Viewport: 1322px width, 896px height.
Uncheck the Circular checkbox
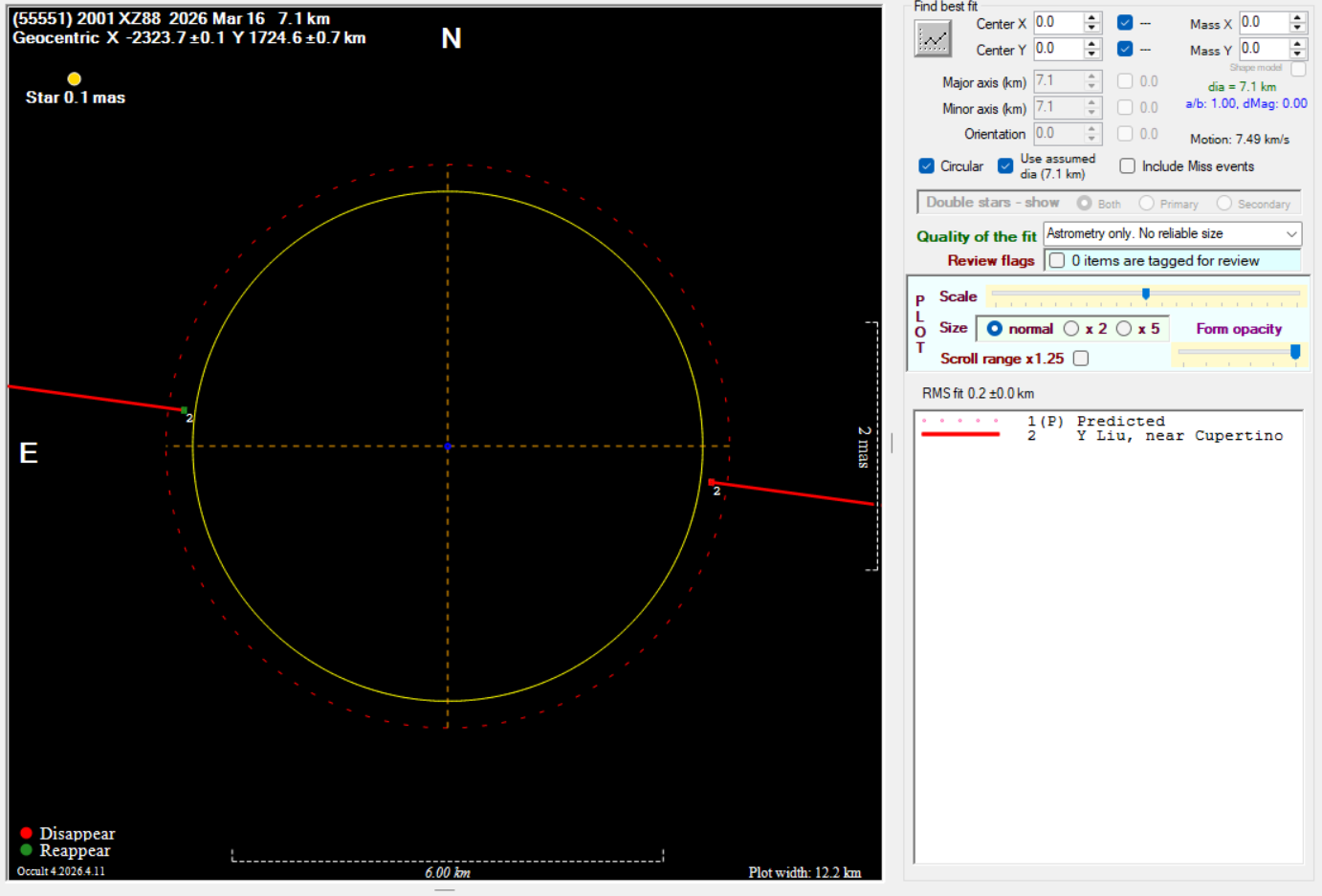pyautogui.click(x=926, y=166)
